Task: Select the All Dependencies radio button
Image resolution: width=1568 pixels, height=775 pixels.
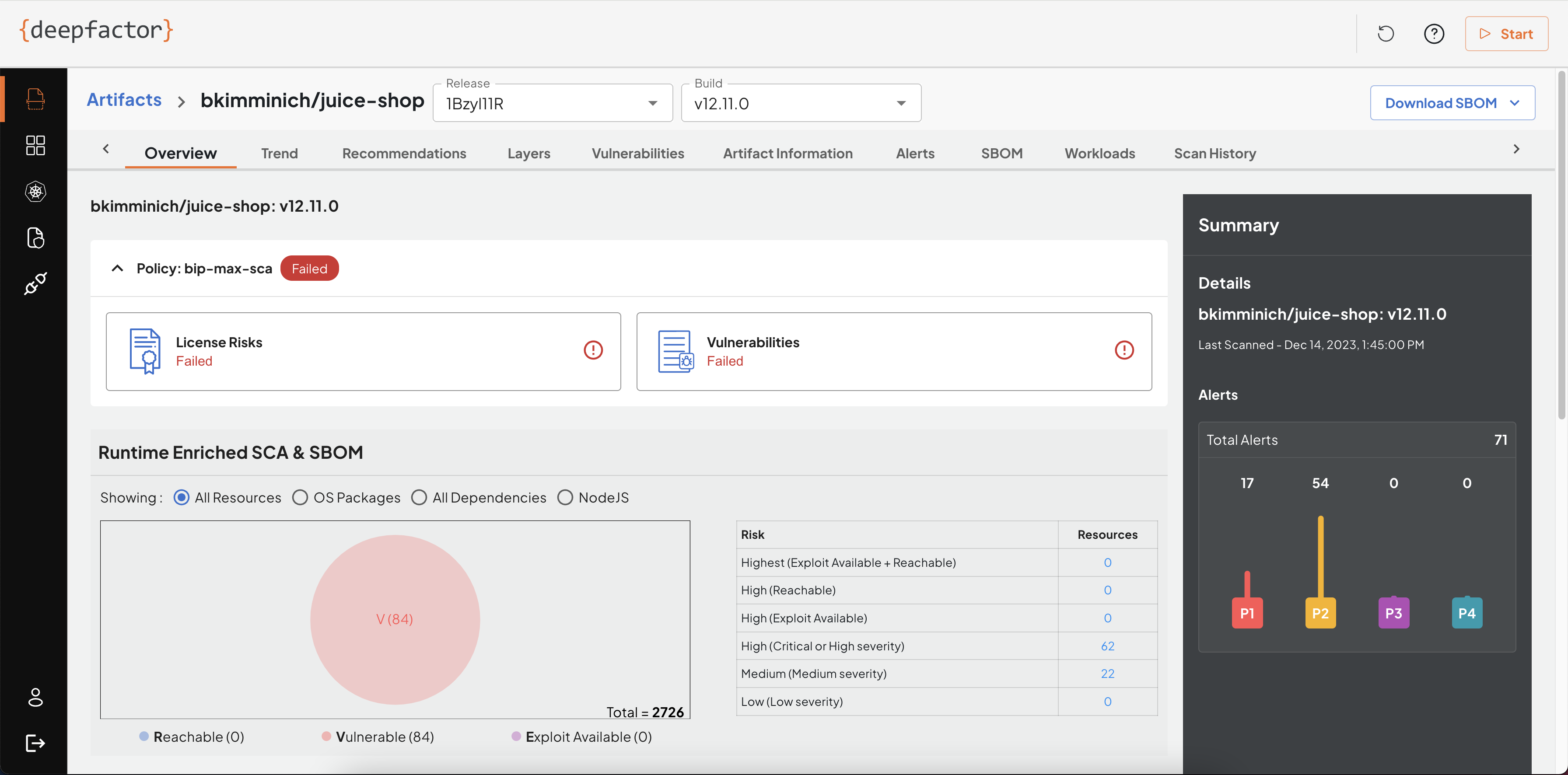Action: tap(419, 498)
